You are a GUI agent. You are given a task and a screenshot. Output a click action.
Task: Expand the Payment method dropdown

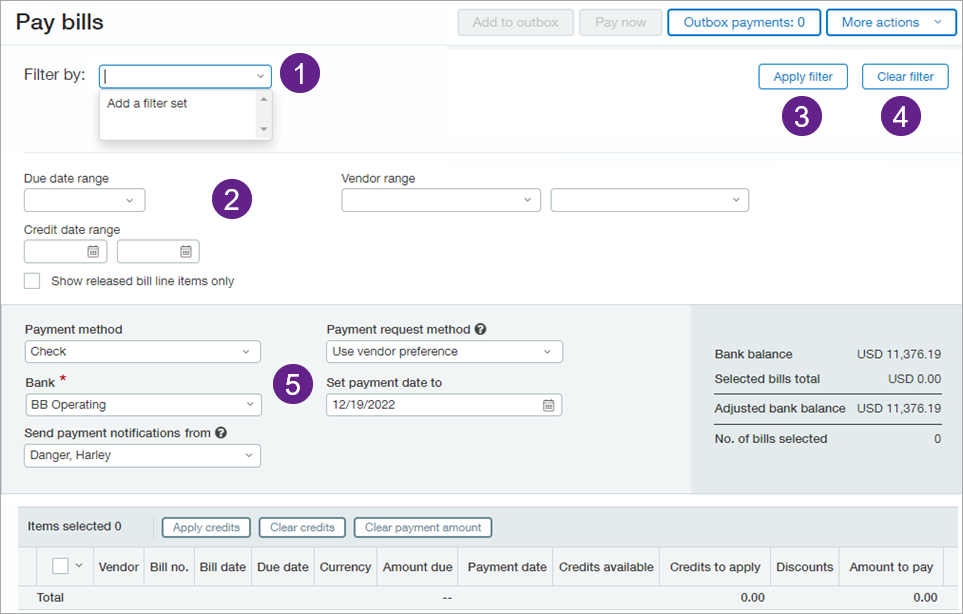[x=142, y=352]
